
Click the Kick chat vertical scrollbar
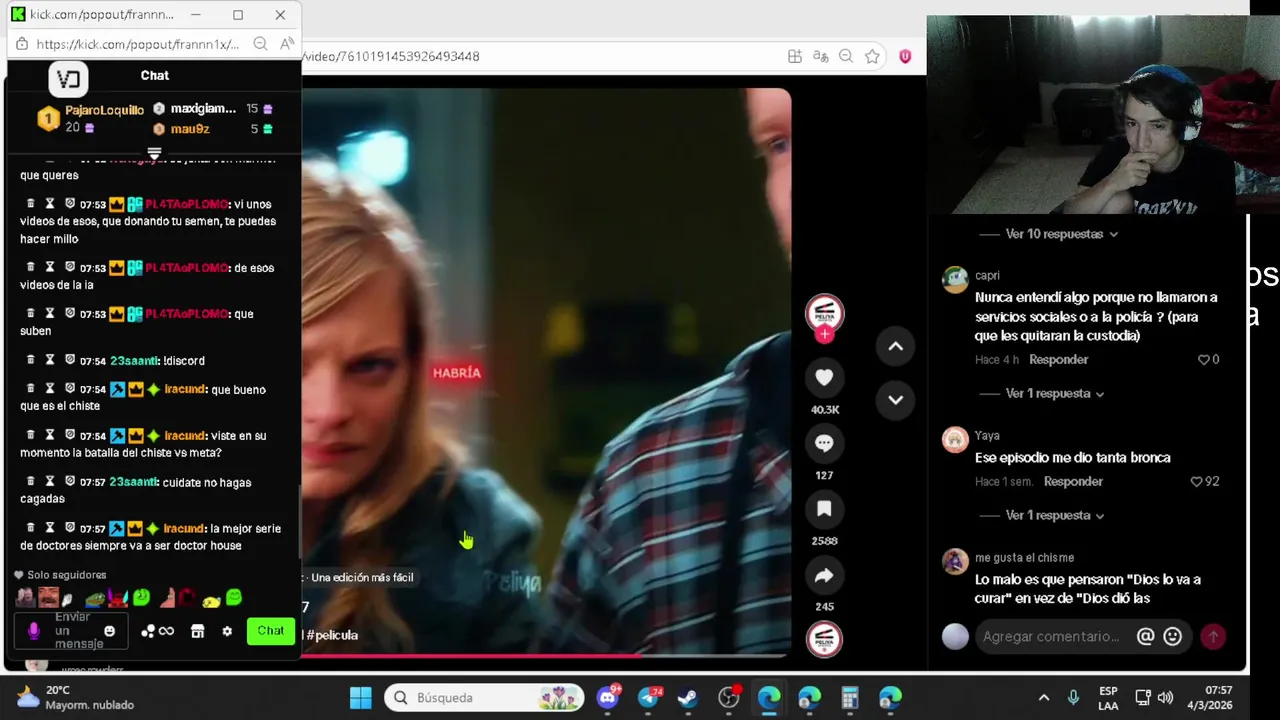pos(299,520)
